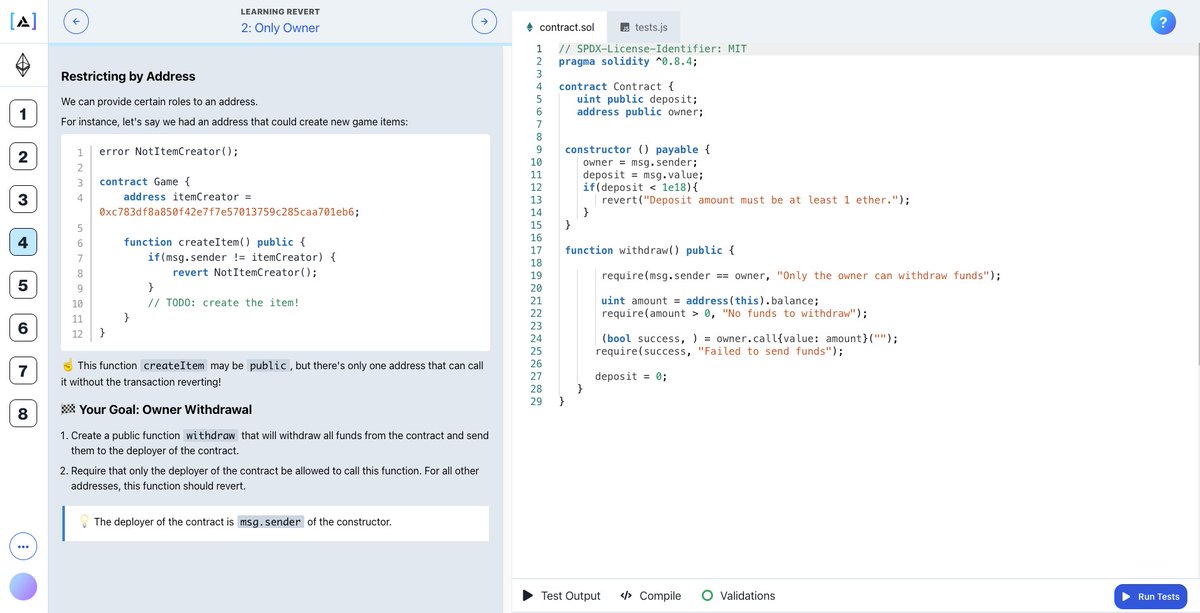This screenshot has height=613, width=1200.
Task: Place cursor on 'address public owner;' line
Action: pyautogui.click(x=640, y=112)
